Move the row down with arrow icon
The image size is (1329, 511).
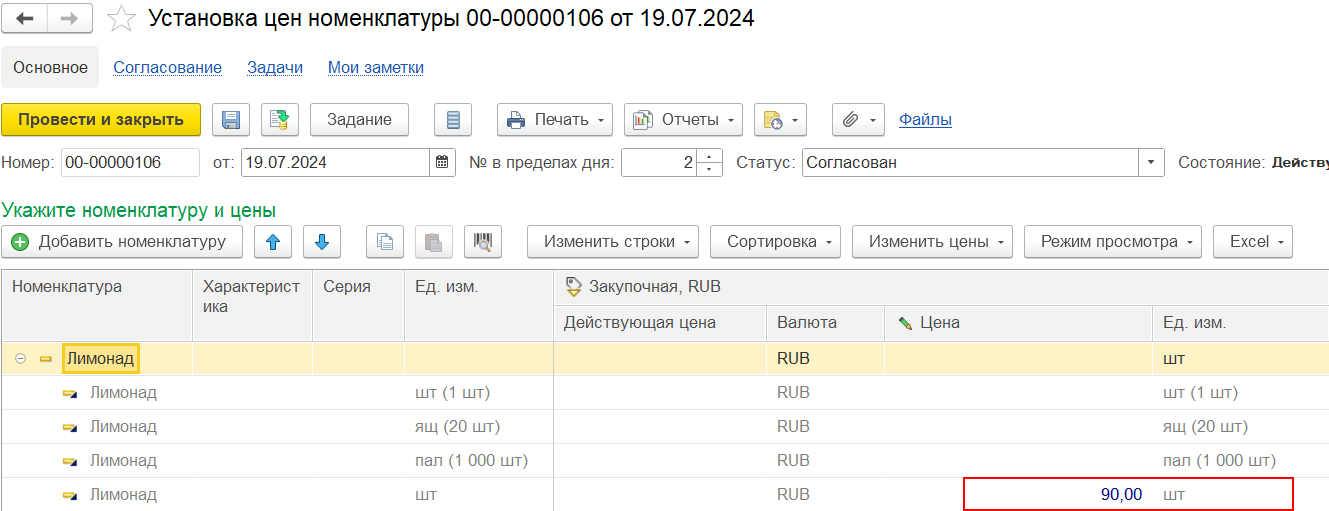[x=322, y=242]
